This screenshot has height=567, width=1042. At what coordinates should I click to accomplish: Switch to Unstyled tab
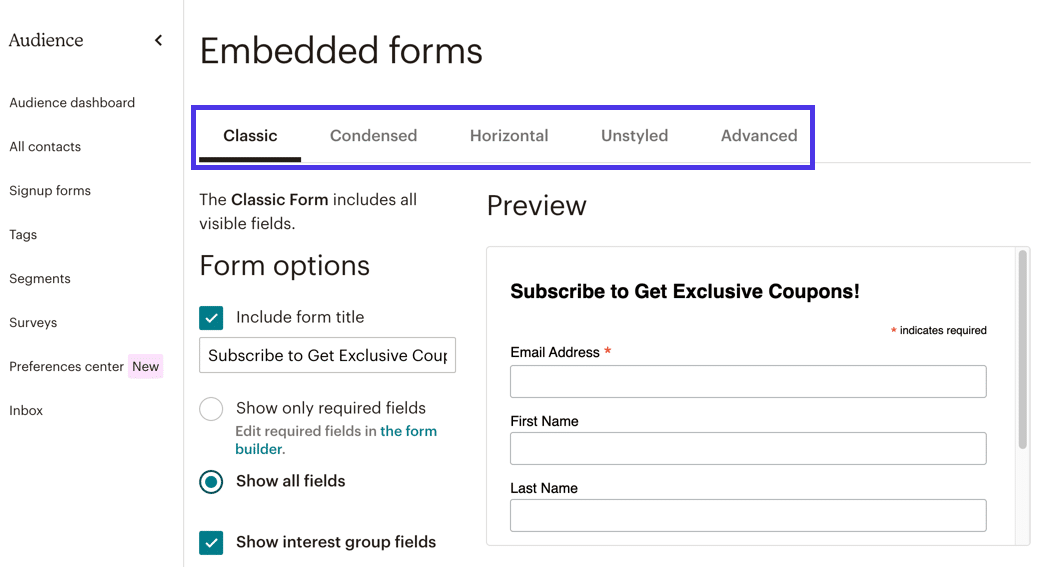tap(634, 136)
